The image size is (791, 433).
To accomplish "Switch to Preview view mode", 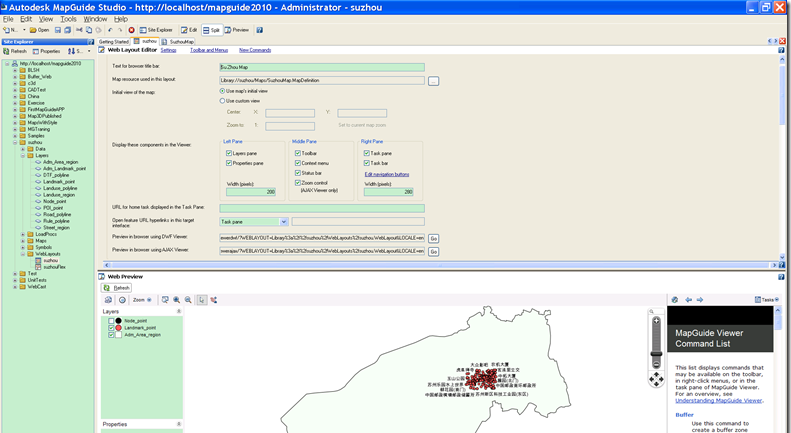I will (237, 30).
